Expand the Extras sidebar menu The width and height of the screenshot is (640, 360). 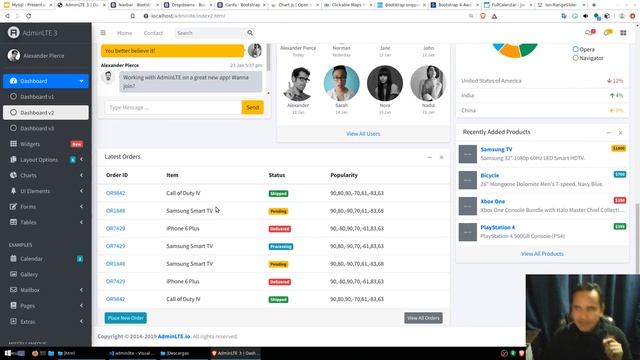click(46, 322)
